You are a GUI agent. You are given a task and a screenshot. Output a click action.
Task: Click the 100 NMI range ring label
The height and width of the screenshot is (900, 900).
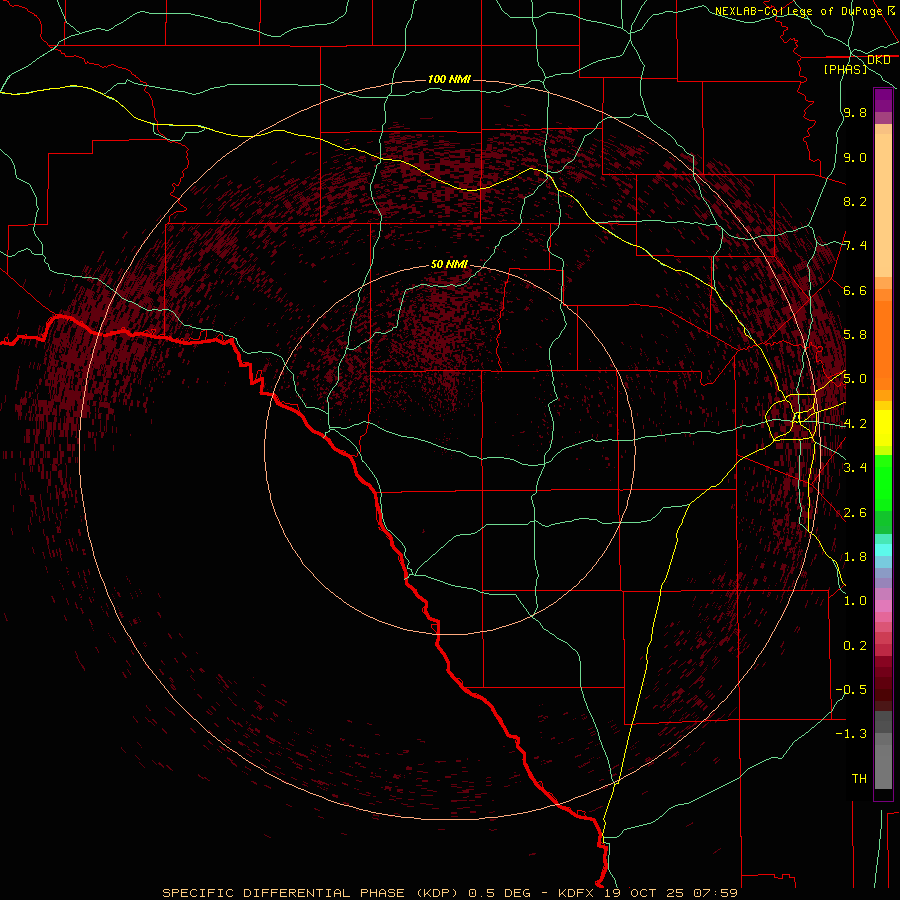pos(449,79)
